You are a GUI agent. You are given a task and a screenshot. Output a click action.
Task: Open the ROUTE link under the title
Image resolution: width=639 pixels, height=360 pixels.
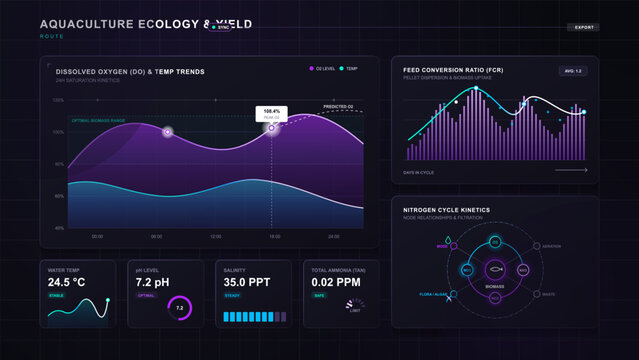[52, 36]
